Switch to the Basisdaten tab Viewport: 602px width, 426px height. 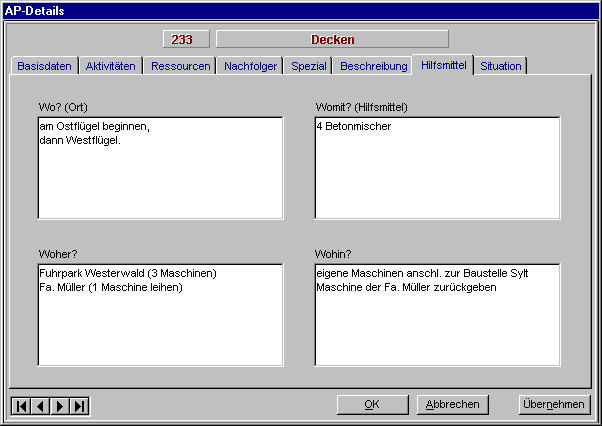(x=44, y=66)
